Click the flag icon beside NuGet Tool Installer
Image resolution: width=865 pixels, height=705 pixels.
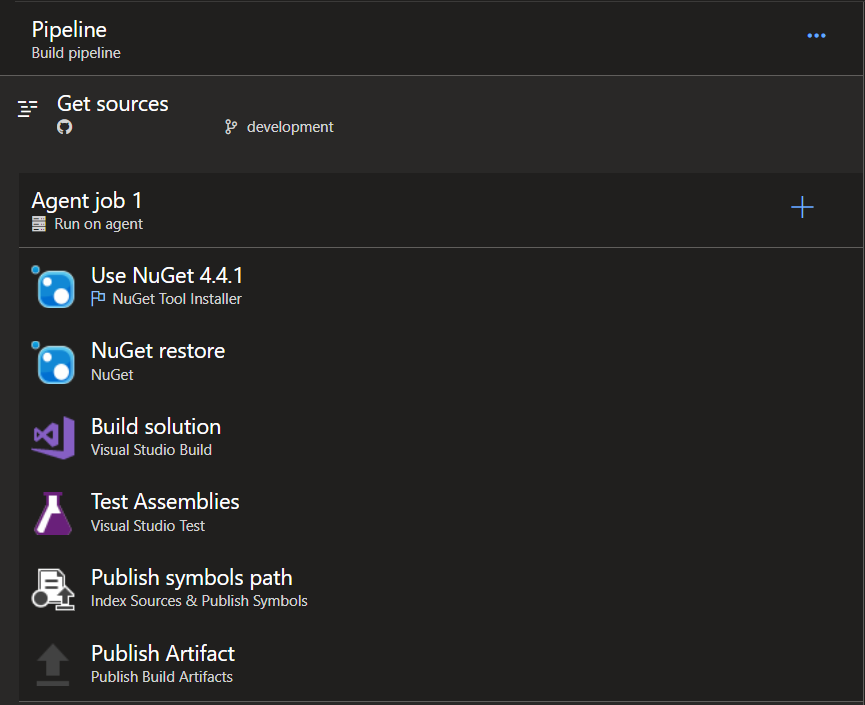tap(98, 298)
